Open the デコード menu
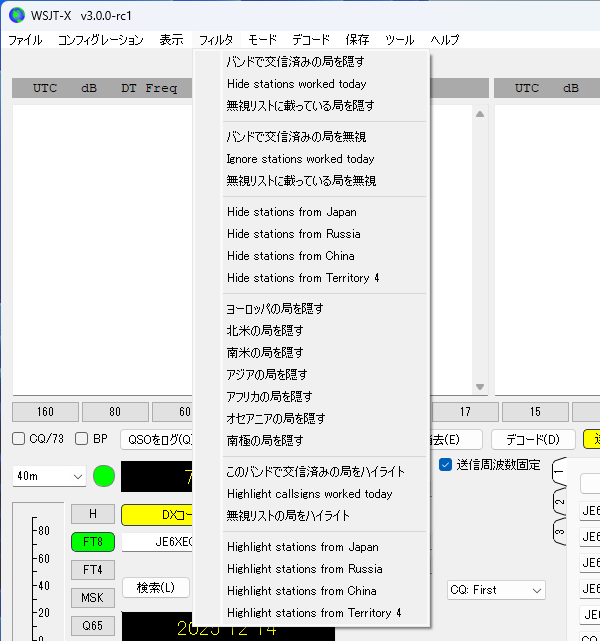The width and height of the screenshot is (600, 641). pyautogui.click(x=311, y=40)
